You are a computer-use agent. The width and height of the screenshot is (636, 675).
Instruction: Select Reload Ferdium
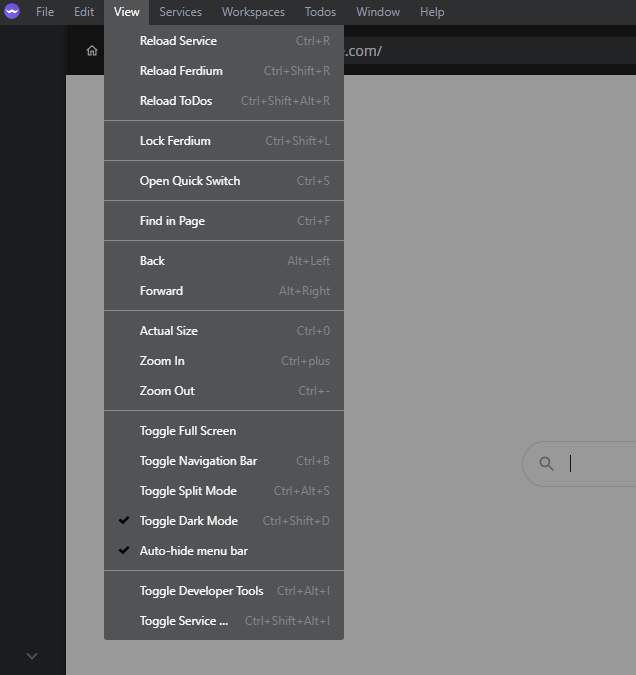(224, 71)
